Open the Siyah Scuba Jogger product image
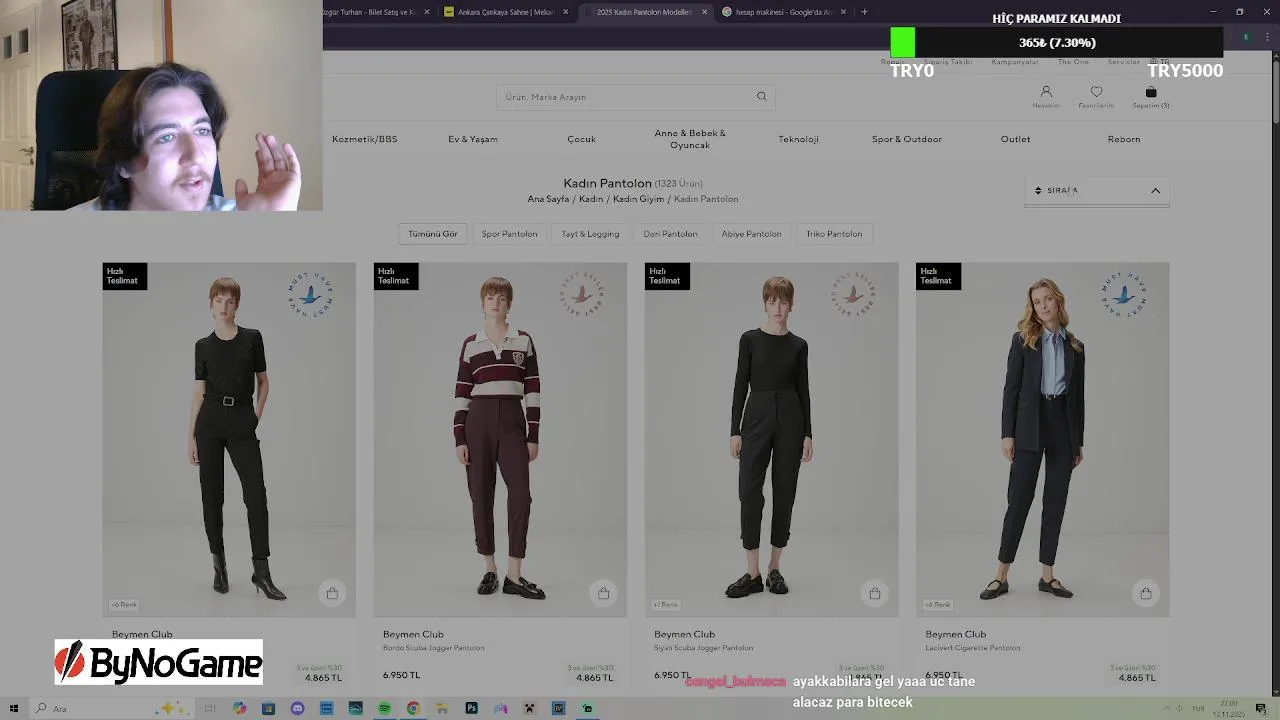Viewport: 1280px width, 720px height. tap(771, 439)
